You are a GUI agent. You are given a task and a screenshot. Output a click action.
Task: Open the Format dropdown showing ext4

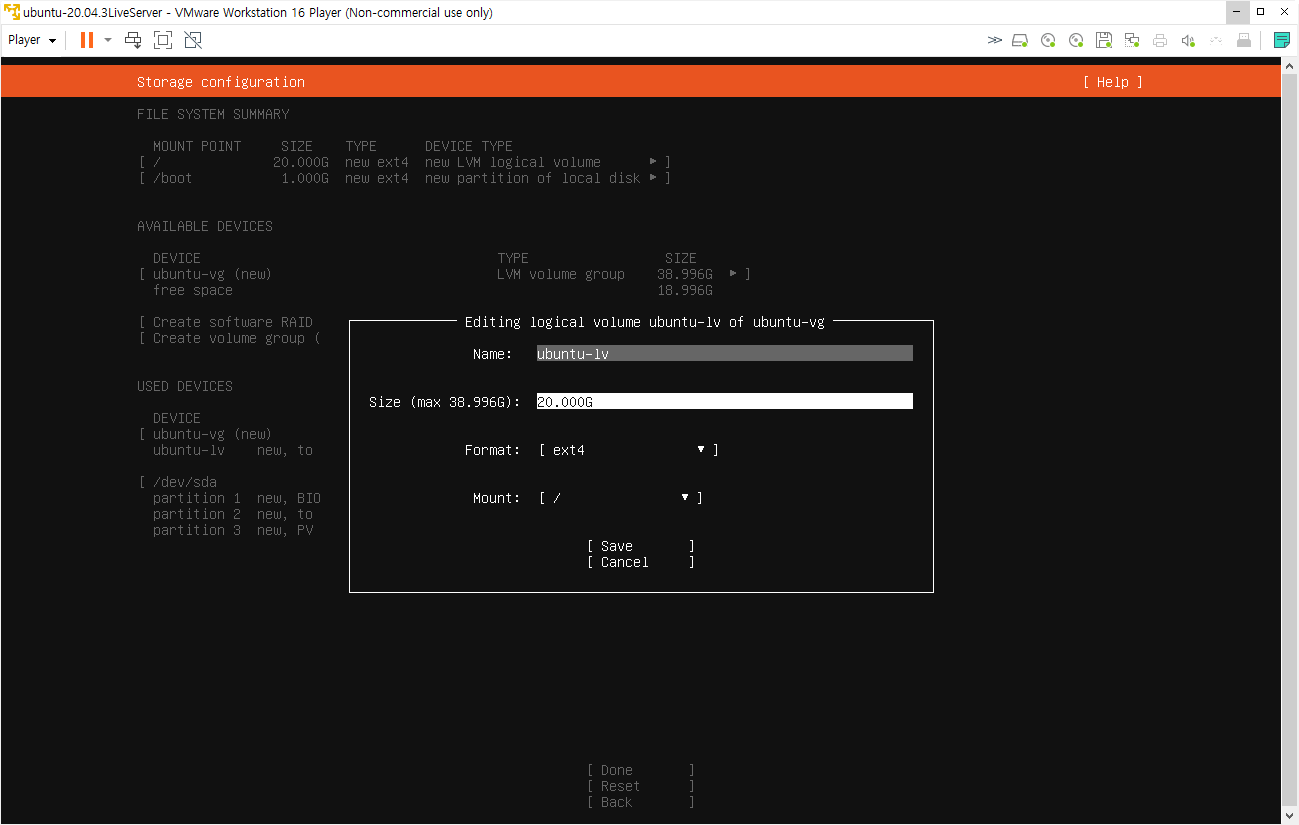pos(628,450)
